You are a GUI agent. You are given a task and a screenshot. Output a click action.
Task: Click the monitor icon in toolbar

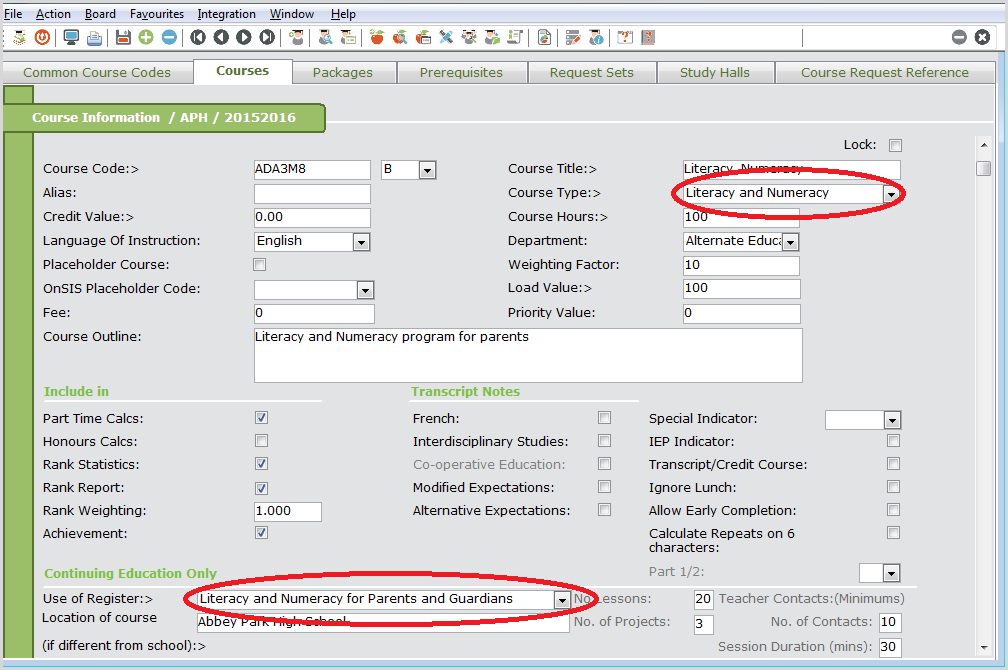click(x=71, y=37)
